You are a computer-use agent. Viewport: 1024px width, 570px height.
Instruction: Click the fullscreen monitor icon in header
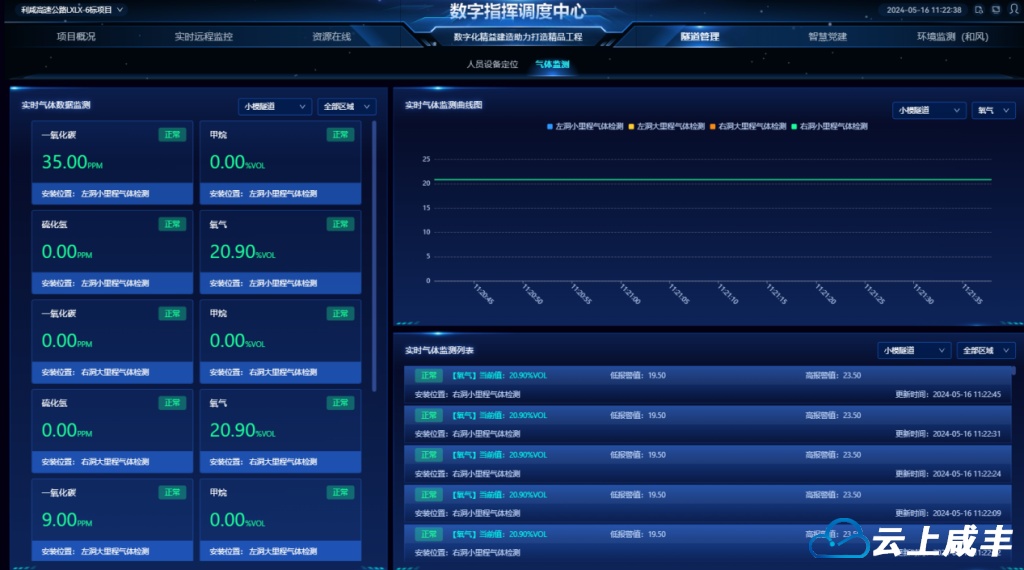(x=995, y=10)
